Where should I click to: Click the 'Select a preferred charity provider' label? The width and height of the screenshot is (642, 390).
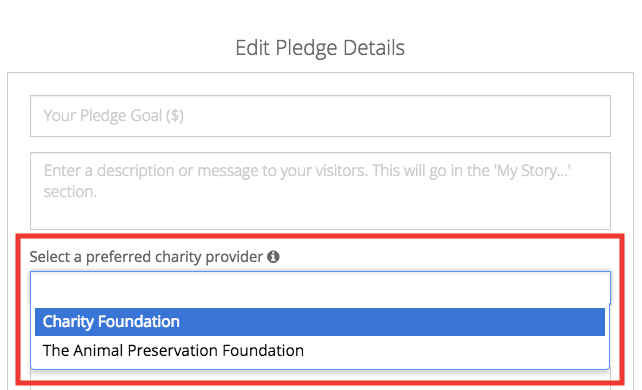(x=146, y=257)
